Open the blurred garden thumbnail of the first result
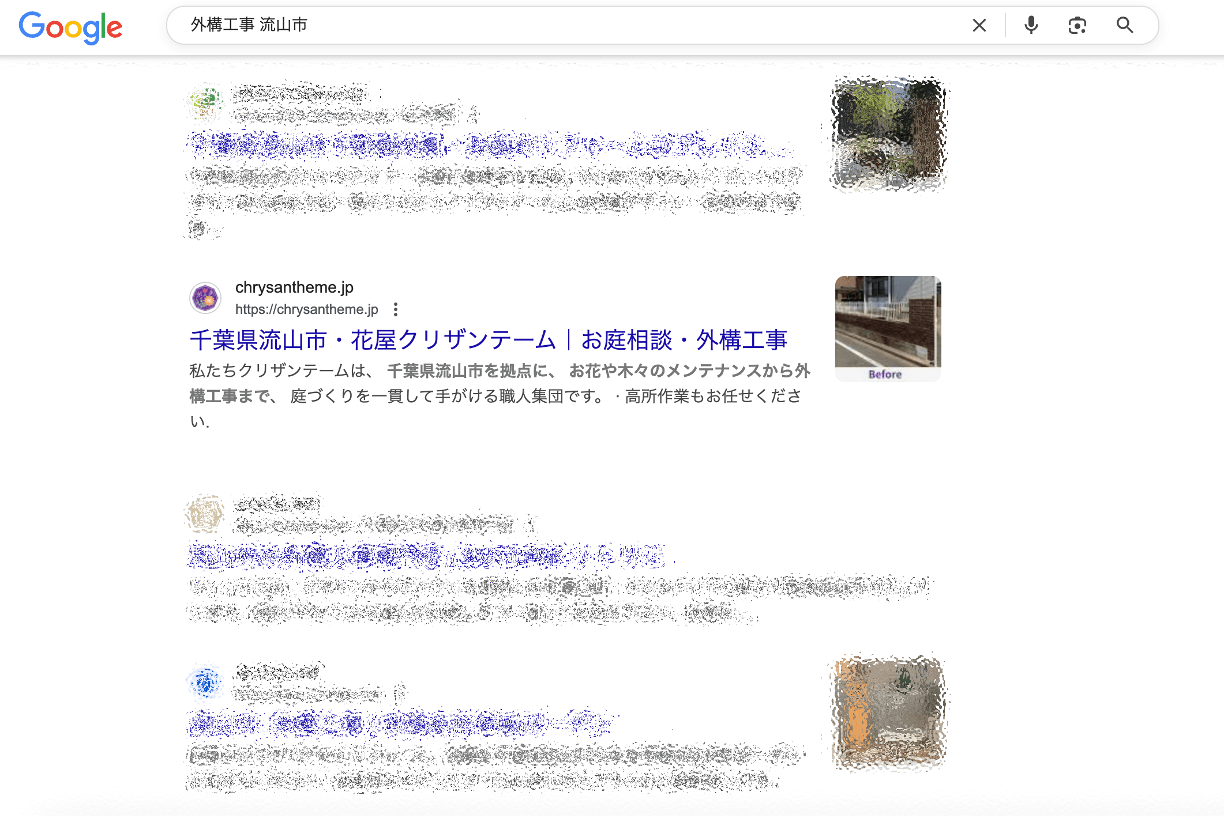 [x=887, y=133]
